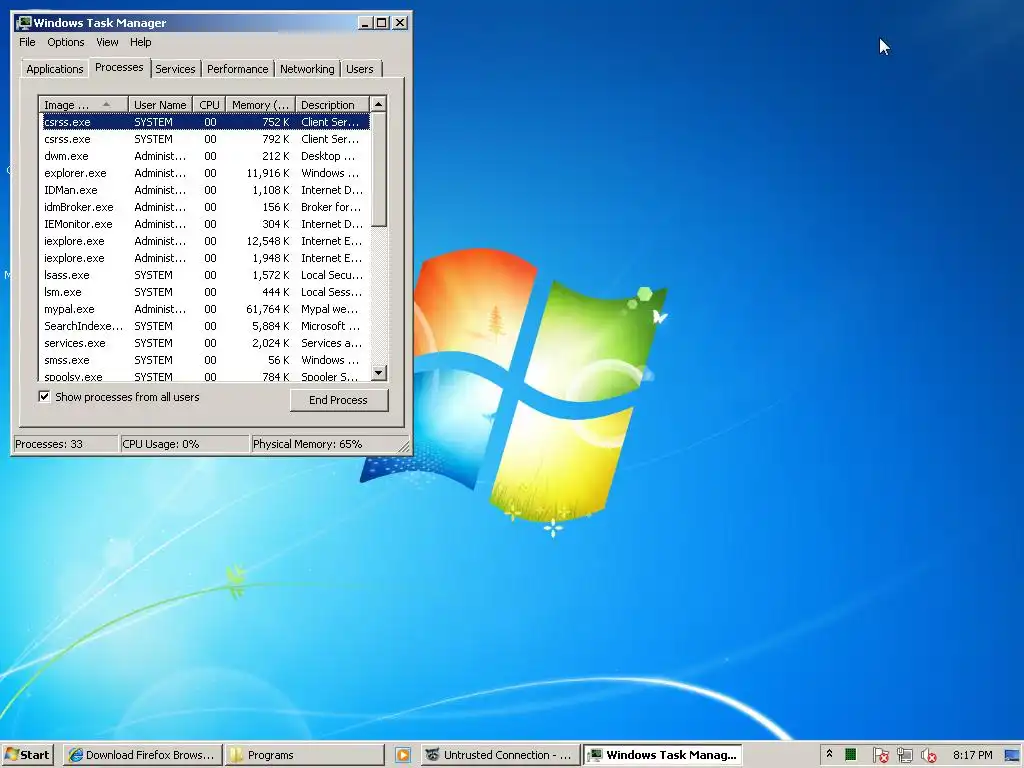Switch to the Applications tab
This screenshot has width=1024, height=768.
pos(54,69)
